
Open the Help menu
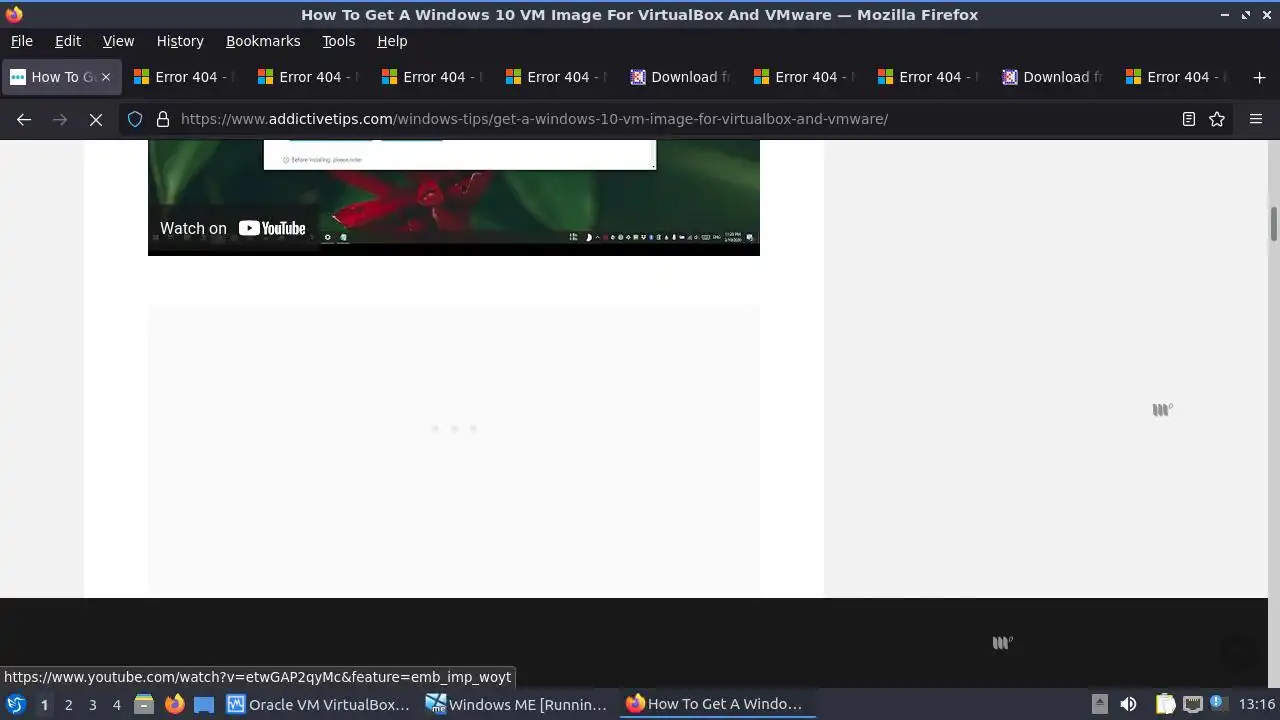pos(392,41)
